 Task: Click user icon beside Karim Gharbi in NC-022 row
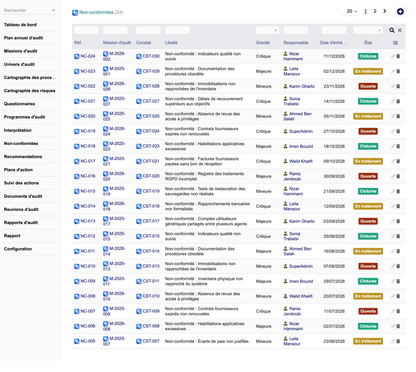point(285,86)
